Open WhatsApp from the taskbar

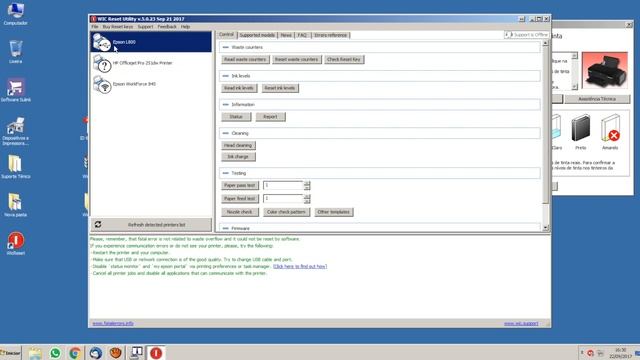(x=55, y=353)
